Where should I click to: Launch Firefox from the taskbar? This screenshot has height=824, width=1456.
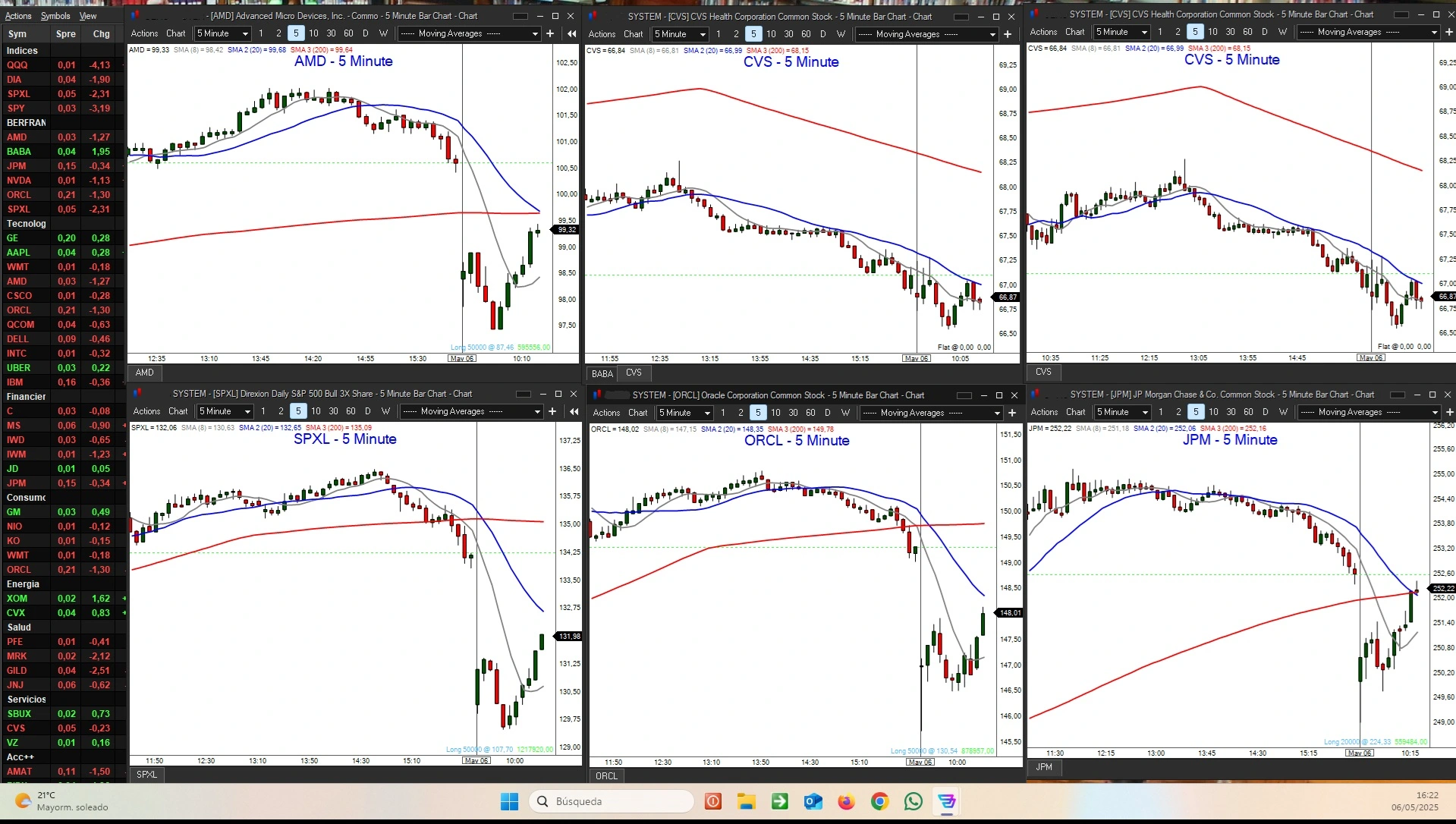coord(846,801)
